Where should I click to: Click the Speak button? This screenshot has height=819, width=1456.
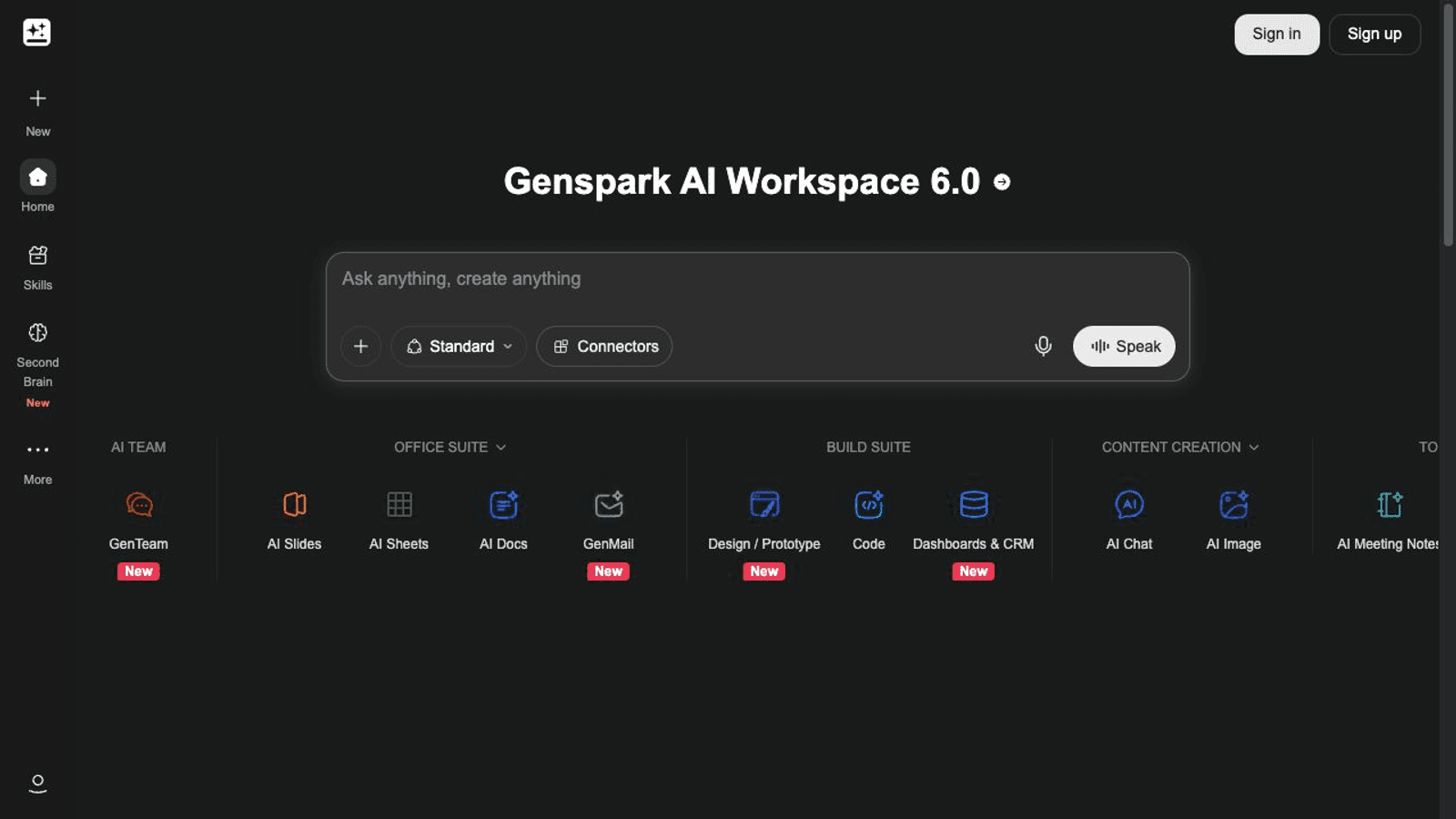[1124, 347]
